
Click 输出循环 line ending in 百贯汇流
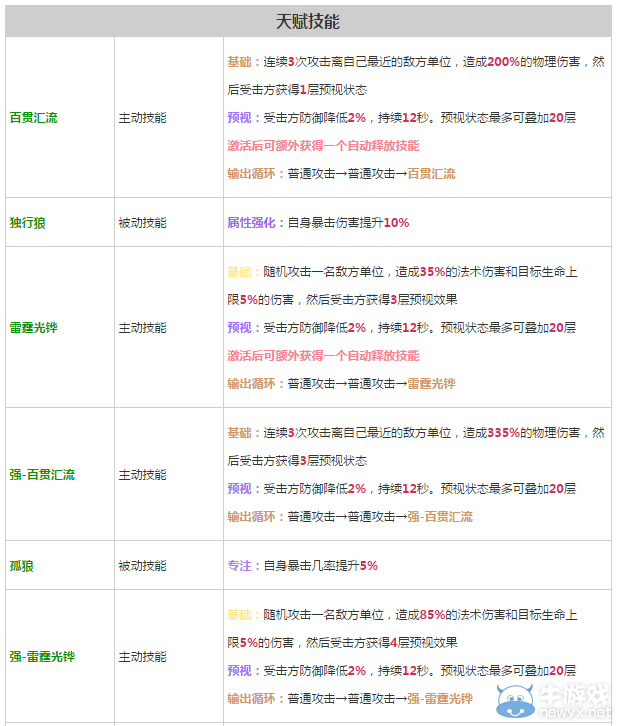[x=341, y=174]
